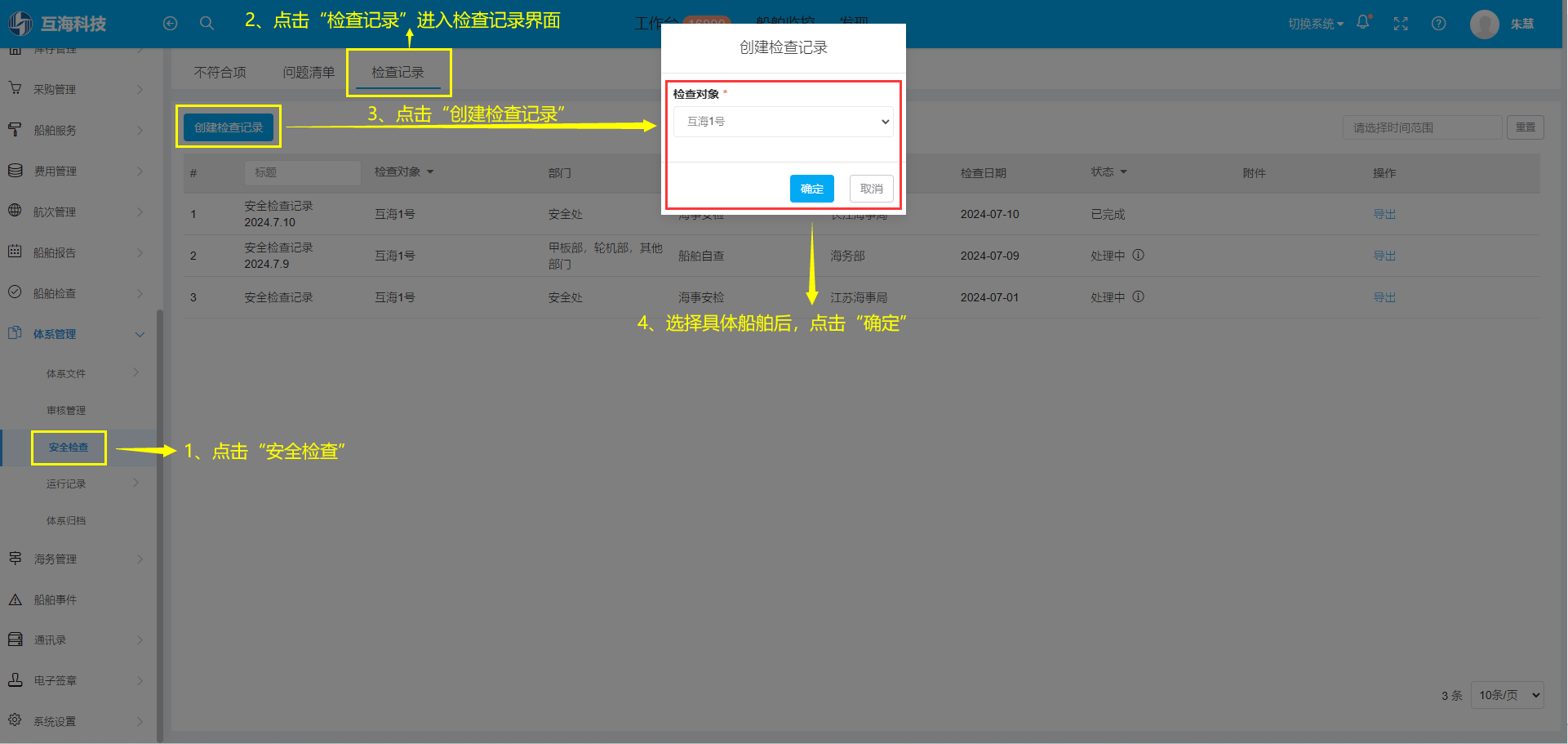1568x744 pixels.
Task: Click the 确定 button in dialog
Action: click(x=811, y=189)
